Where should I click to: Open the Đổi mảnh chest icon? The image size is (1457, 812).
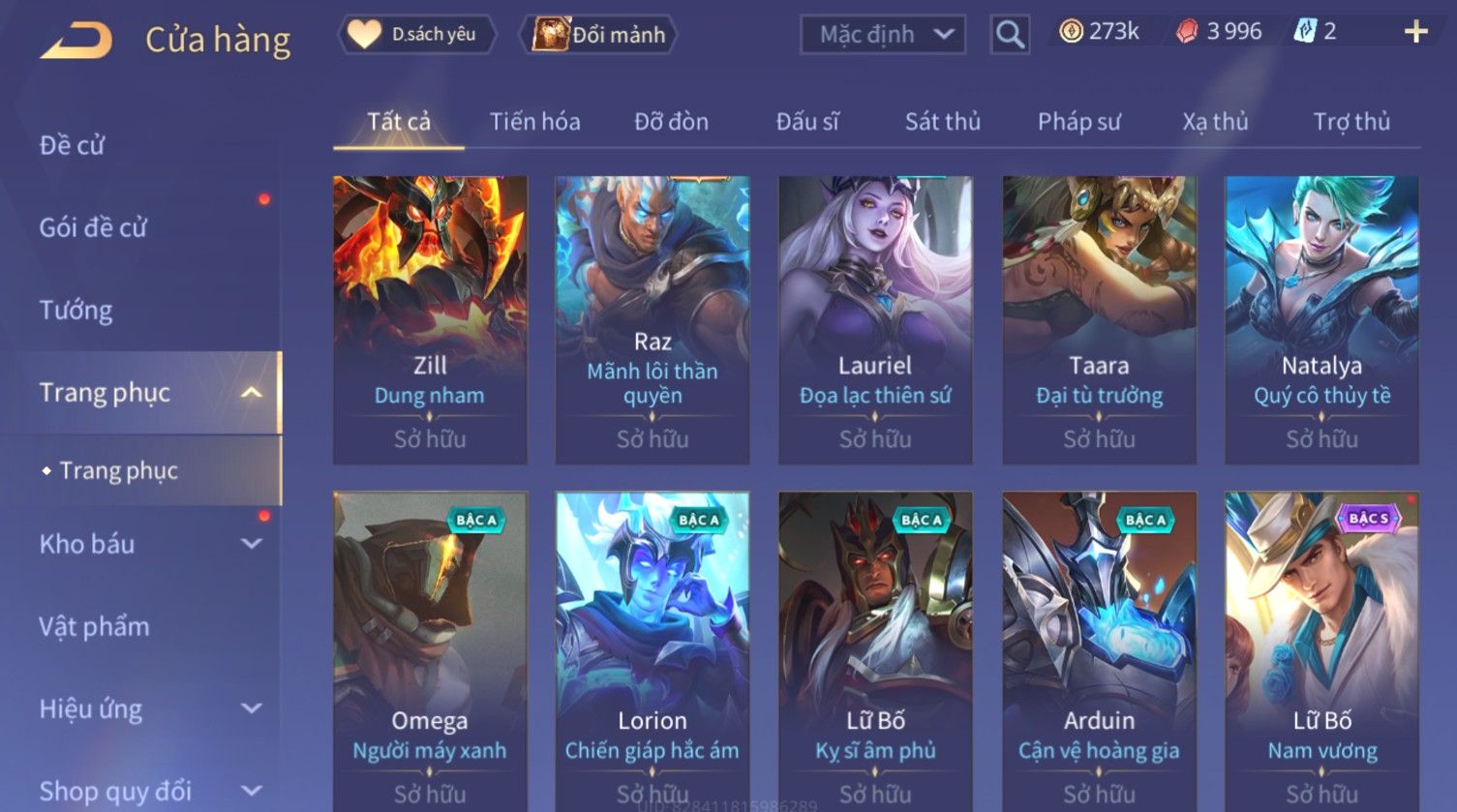[x=551, y=35]
